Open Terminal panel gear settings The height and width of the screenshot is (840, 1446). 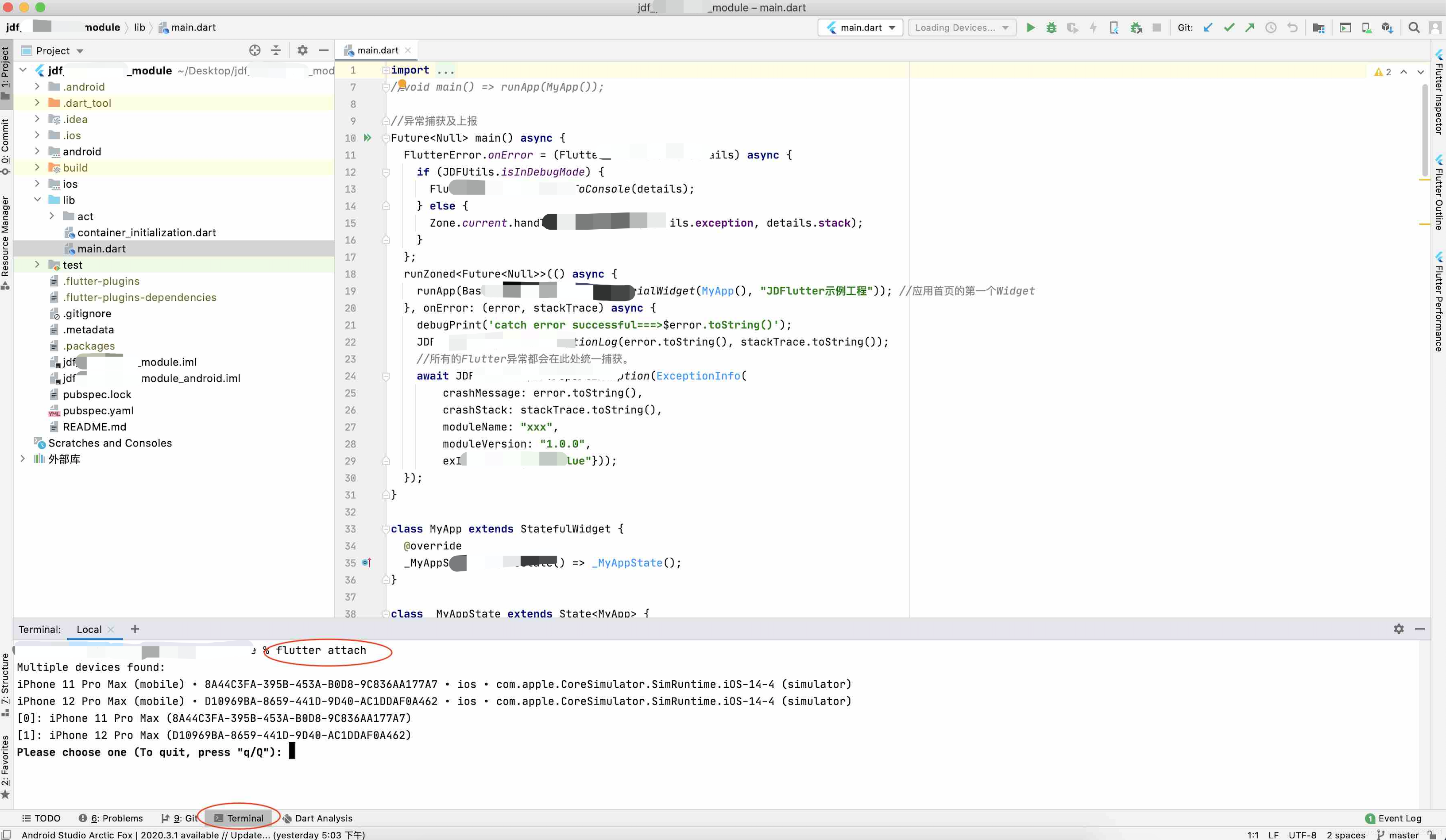1399,629
